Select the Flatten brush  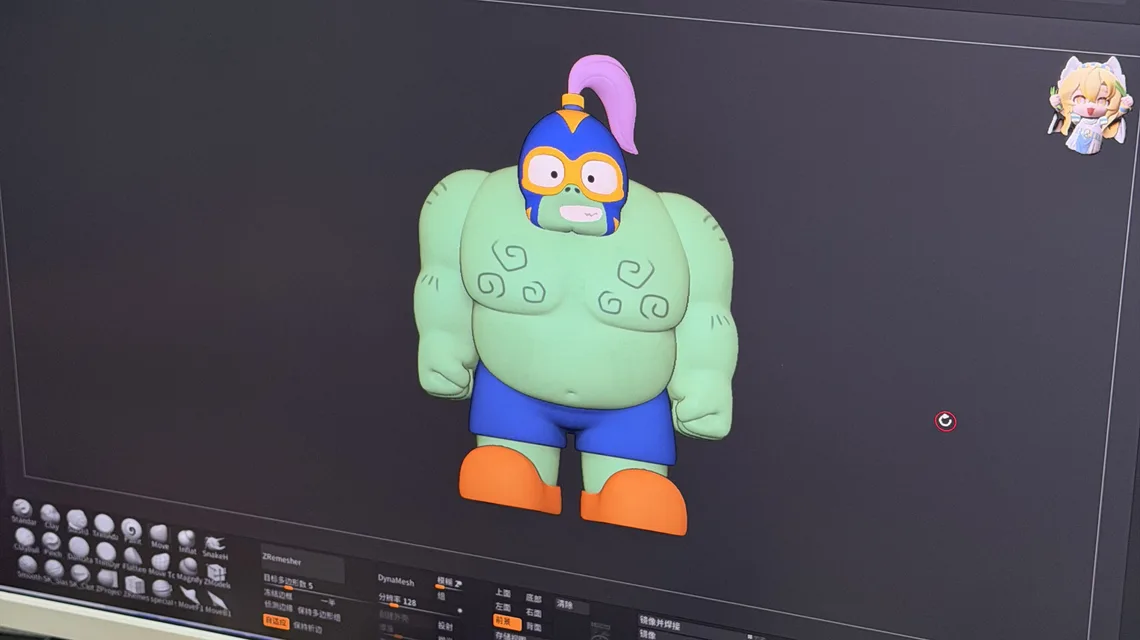(133, 558)
